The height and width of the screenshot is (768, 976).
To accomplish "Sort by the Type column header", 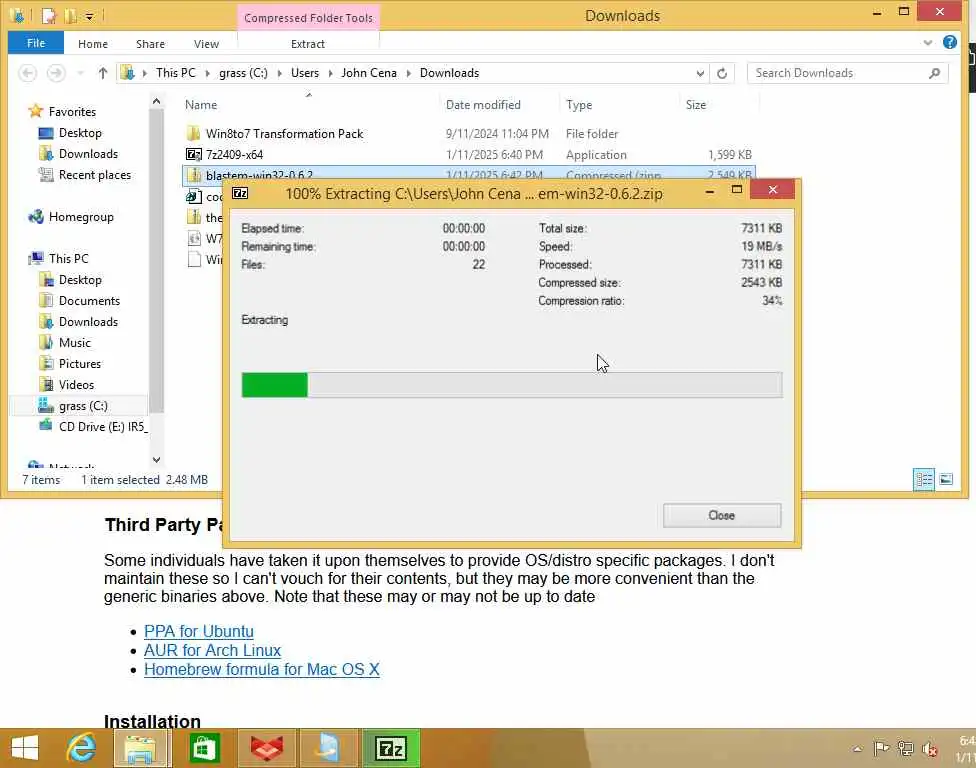I will click(x=579, y=105).
